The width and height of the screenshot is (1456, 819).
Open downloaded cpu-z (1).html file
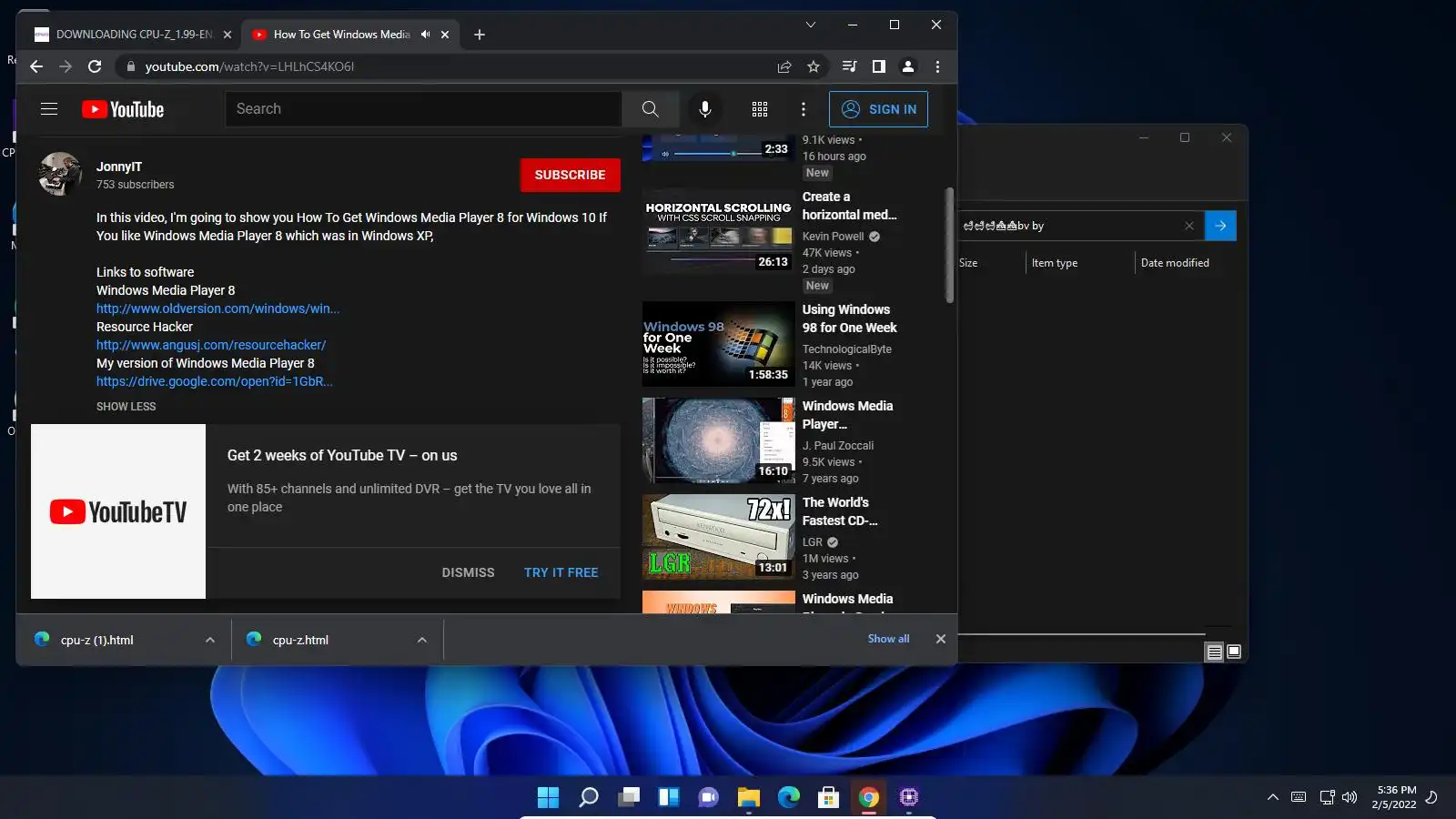point(96,640)
